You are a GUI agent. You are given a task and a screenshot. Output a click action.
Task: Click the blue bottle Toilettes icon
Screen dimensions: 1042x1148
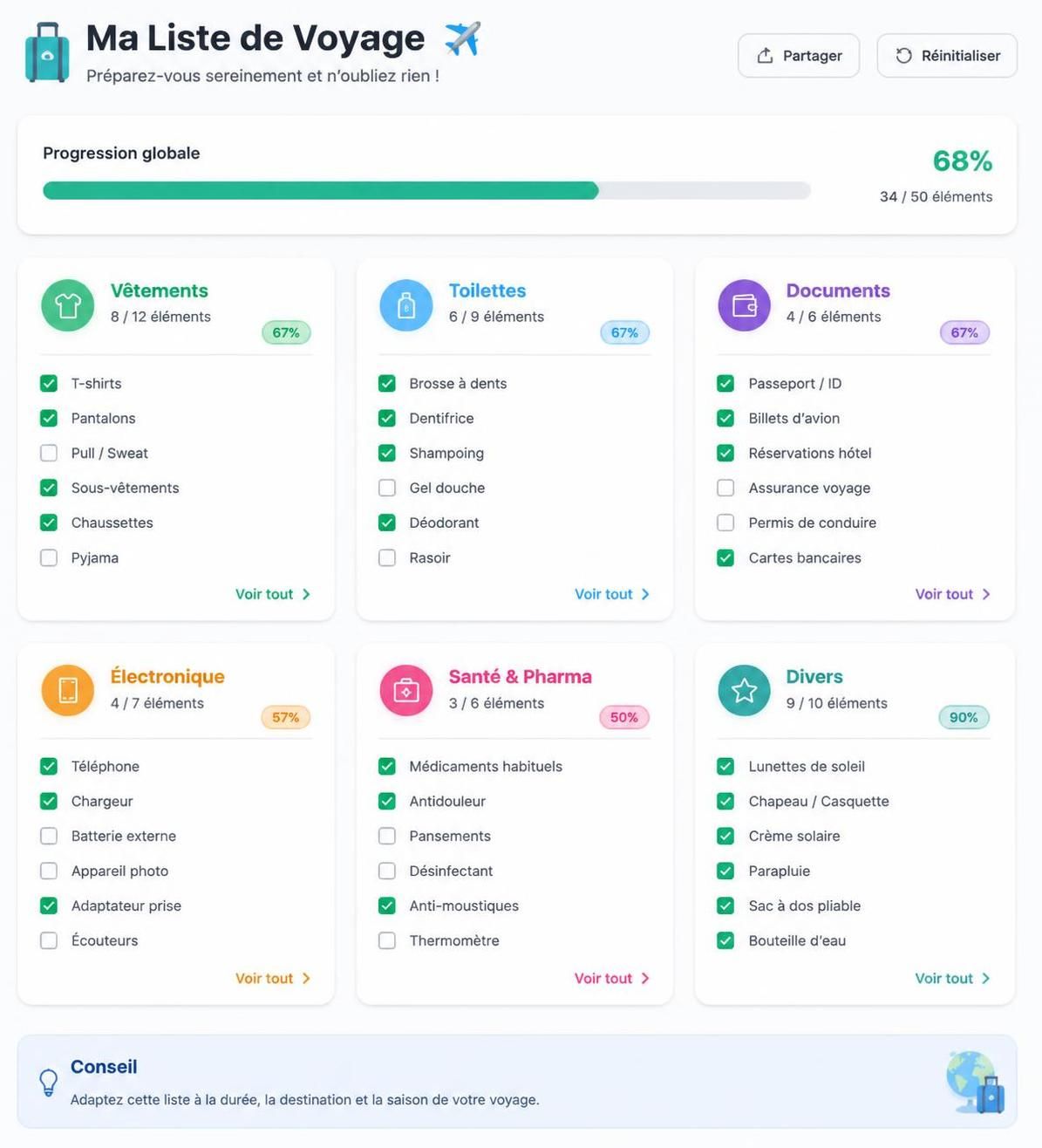[406, 305]
